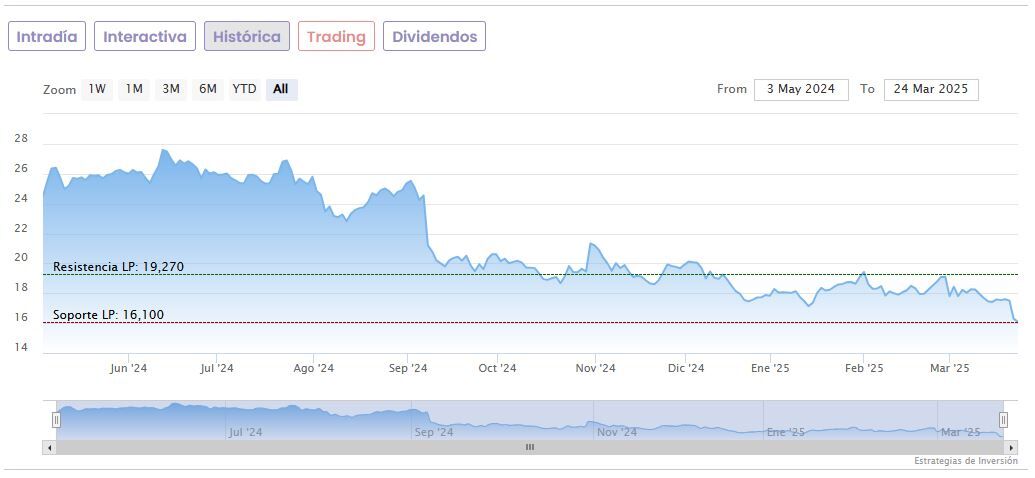This screenshot has height=478, width=1035.
Task: Click the scrollbar center grip
Action: [530, 447]
